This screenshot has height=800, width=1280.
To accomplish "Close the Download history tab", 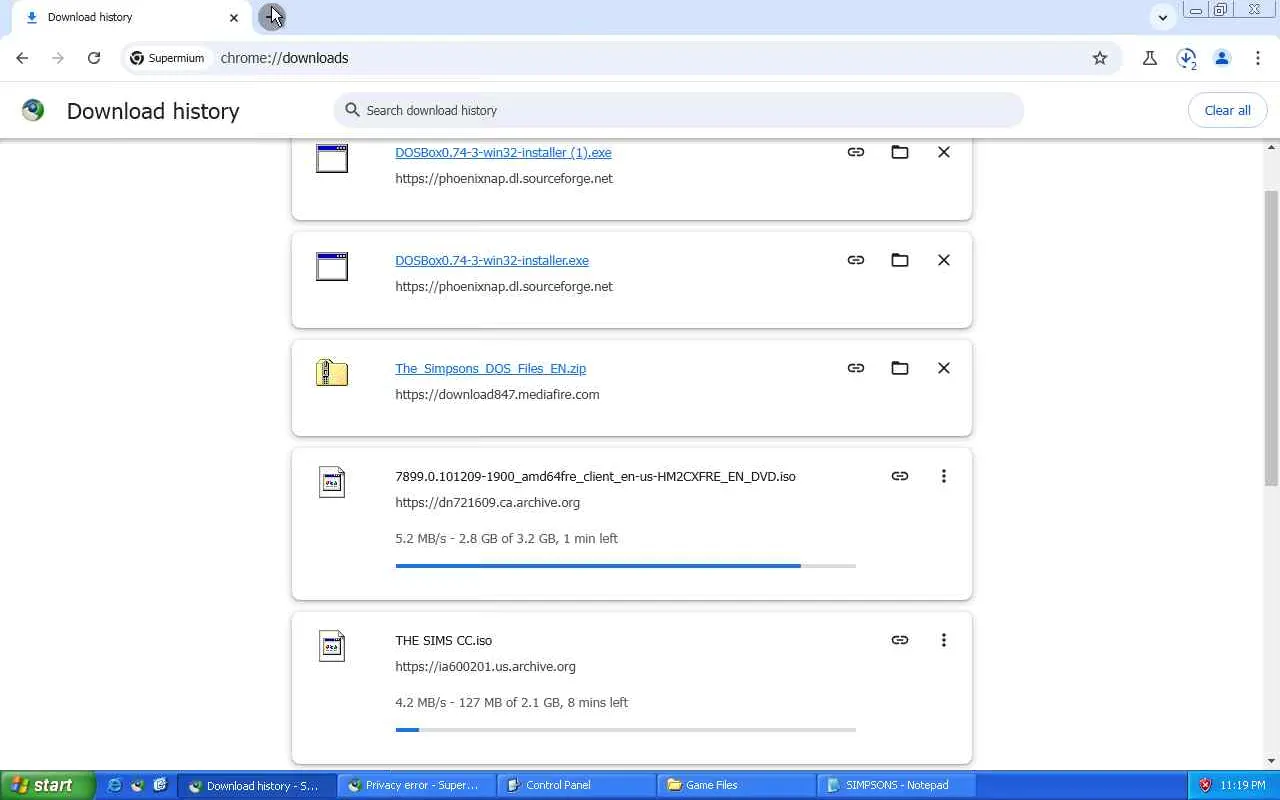I will (x=234, y=17).
